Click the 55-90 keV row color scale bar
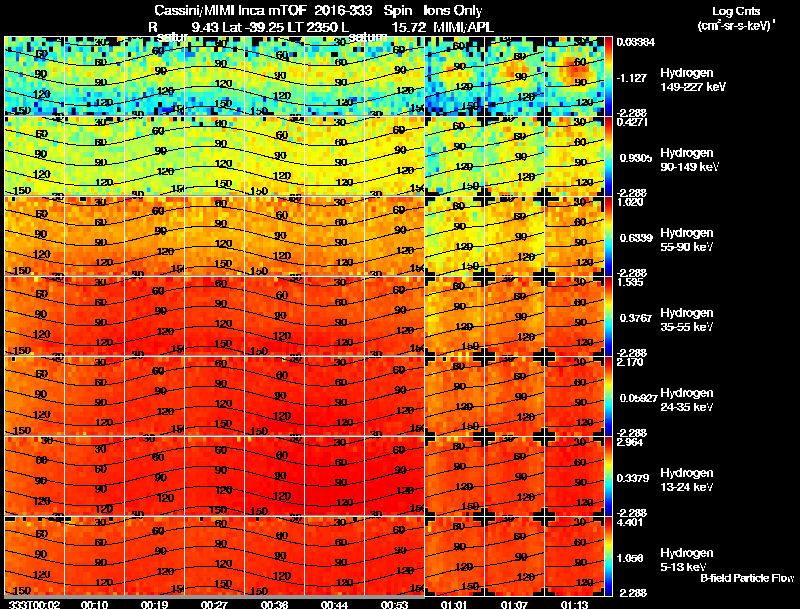800x609 pixels. (x=608, y=236)
